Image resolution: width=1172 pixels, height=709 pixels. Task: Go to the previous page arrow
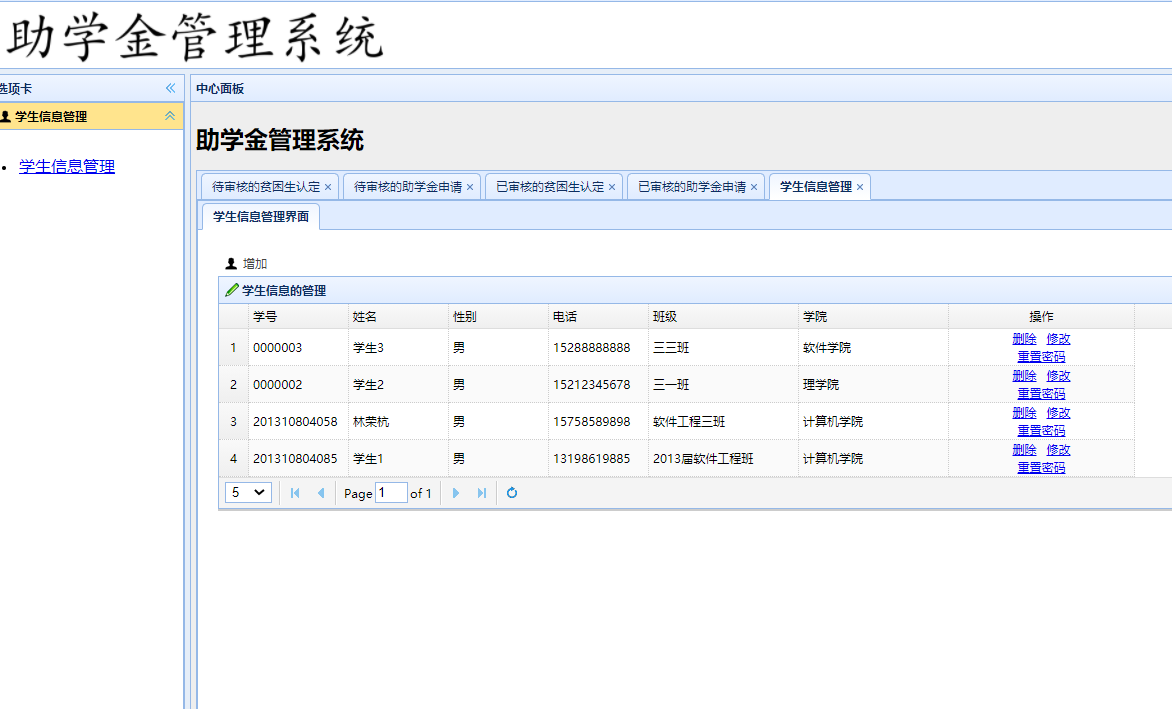[x=320, y=493]
